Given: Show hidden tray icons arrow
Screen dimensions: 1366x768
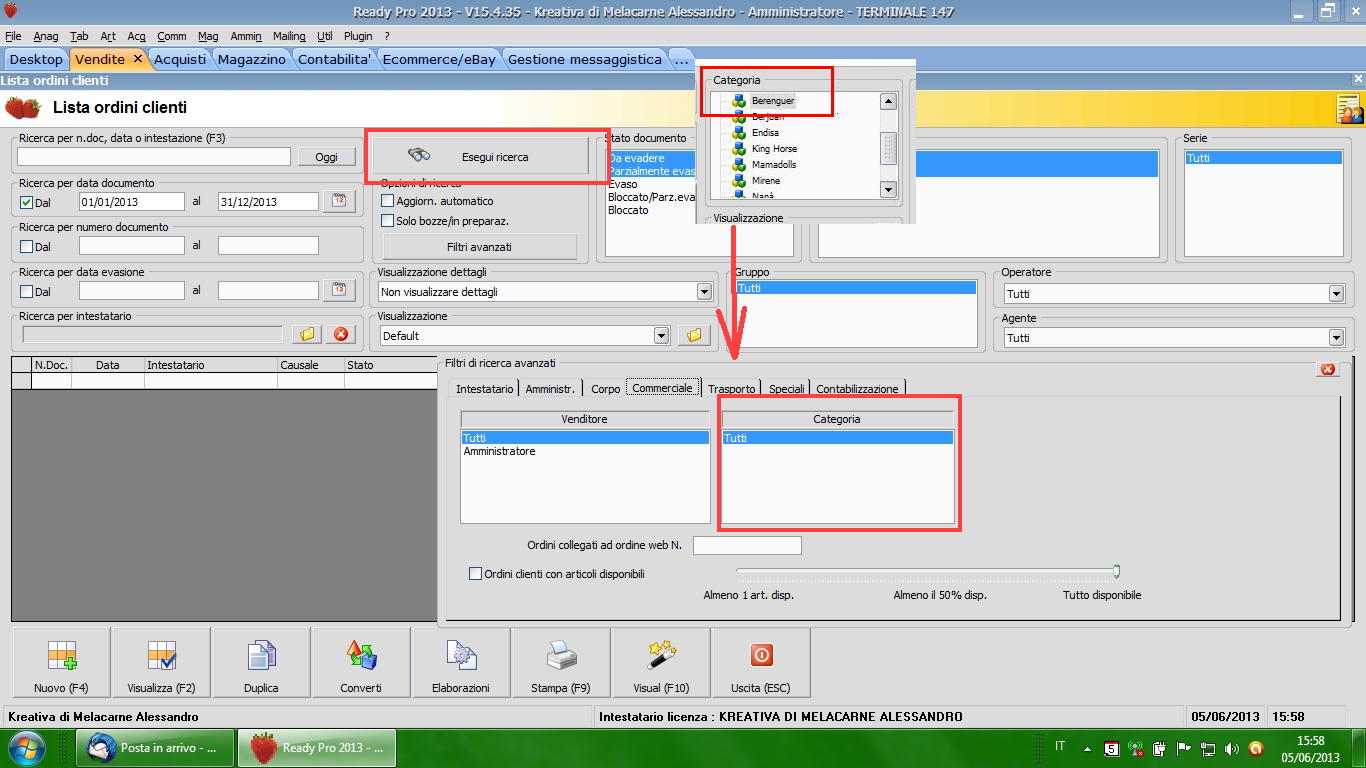Looking at the screenshot, I should pos(1087,748).
